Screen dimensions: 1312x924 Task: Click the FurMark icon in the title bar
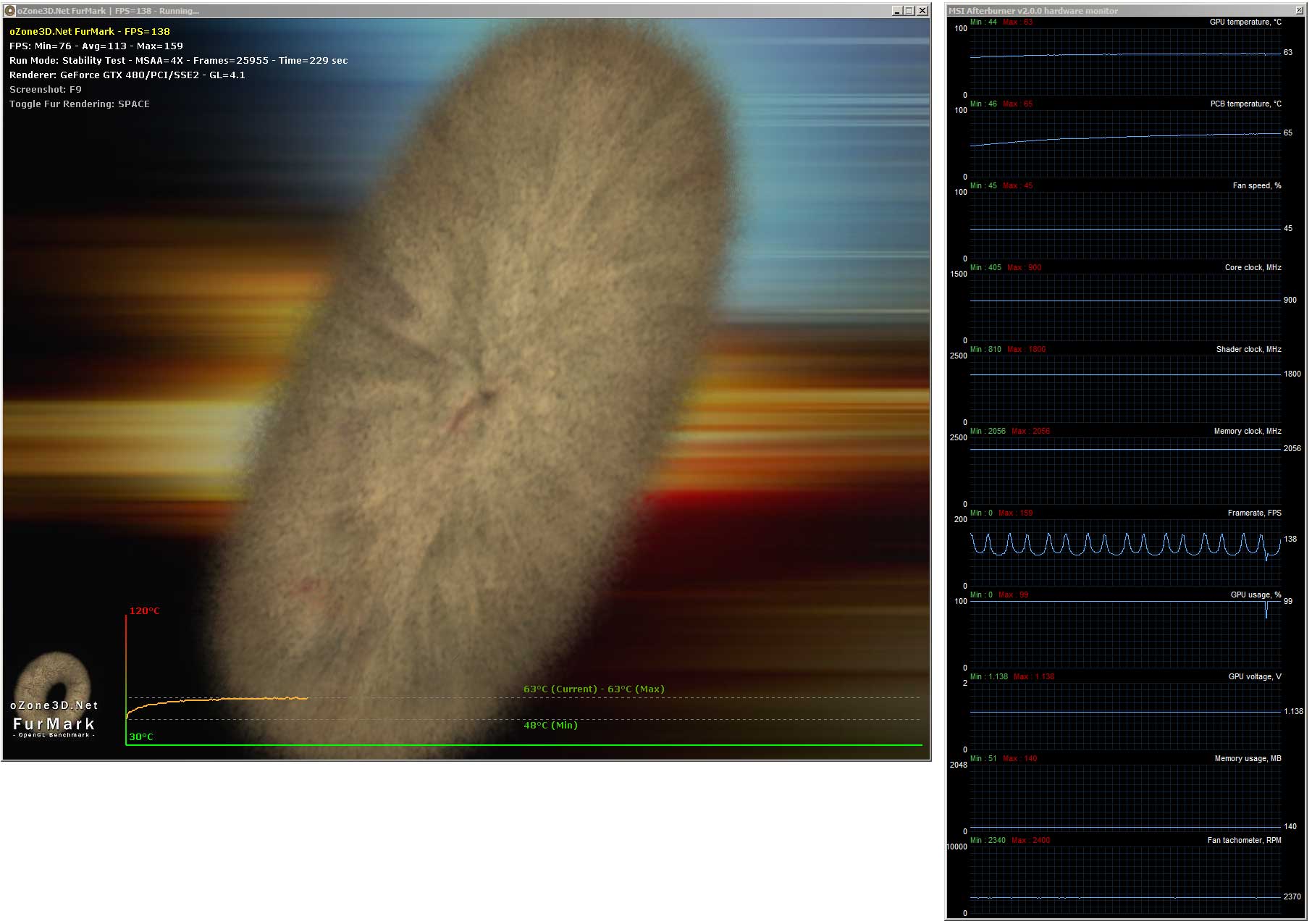click(x=10, y=11)
